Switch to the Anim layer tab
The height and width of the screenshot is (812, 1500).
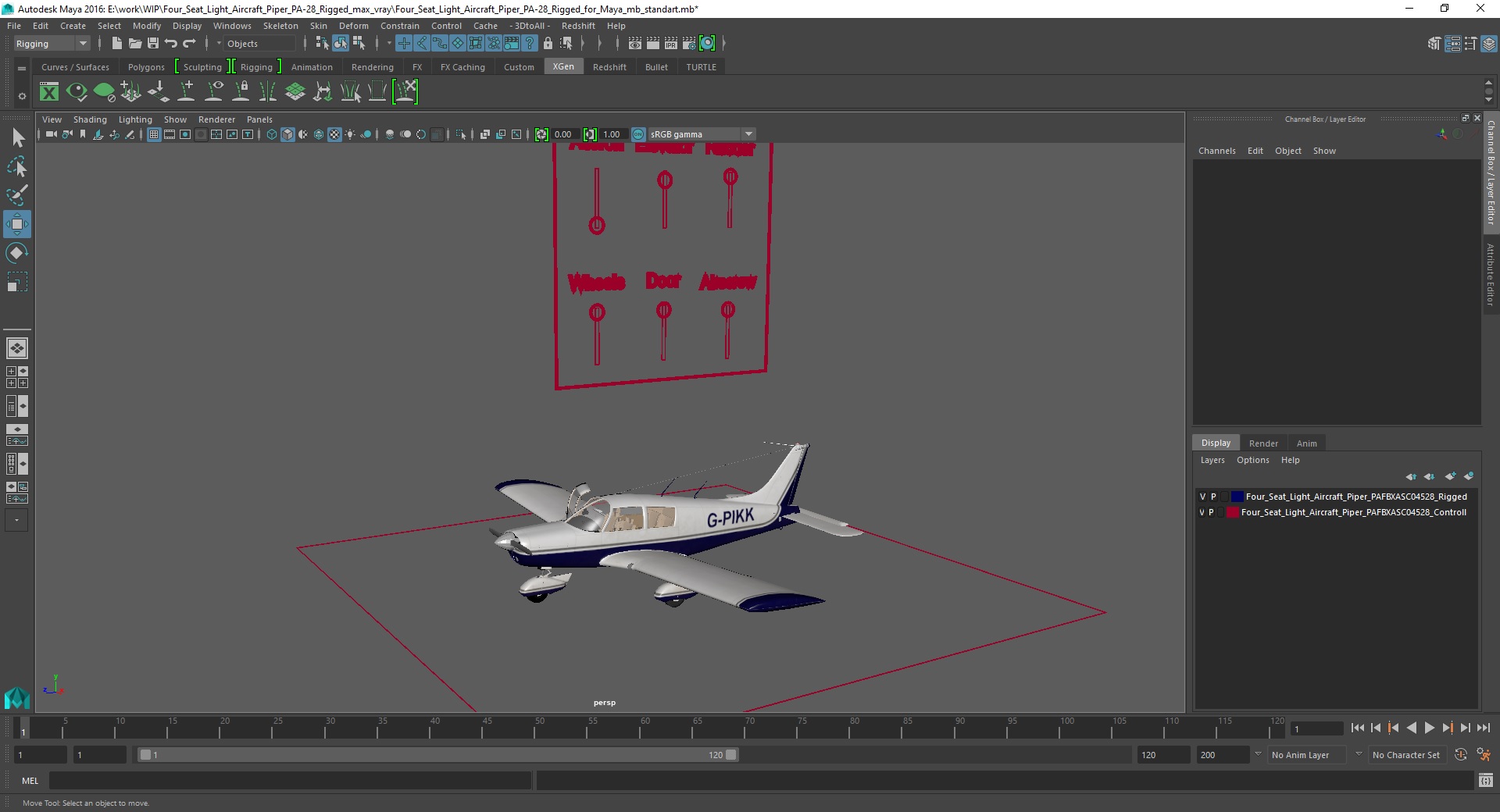pos(1306,443)
